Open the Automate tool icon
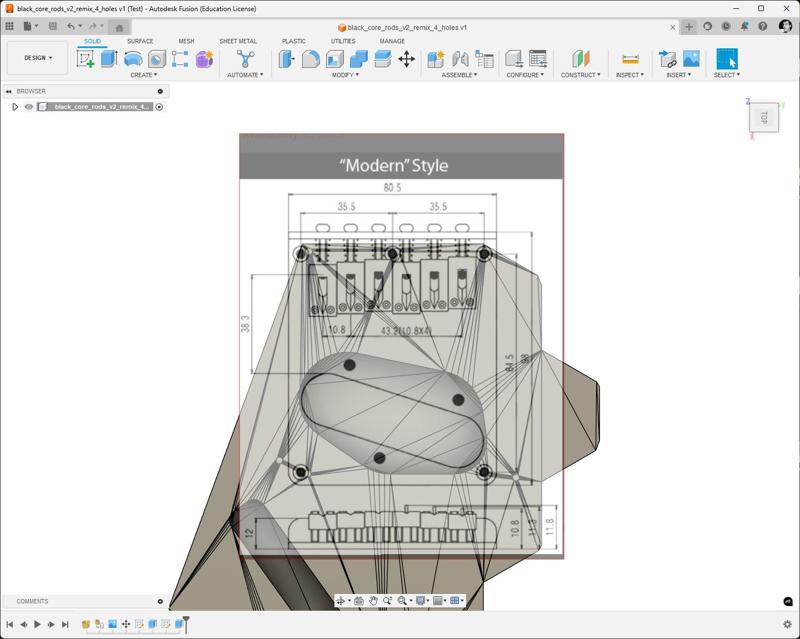 [x=245, y=59]
